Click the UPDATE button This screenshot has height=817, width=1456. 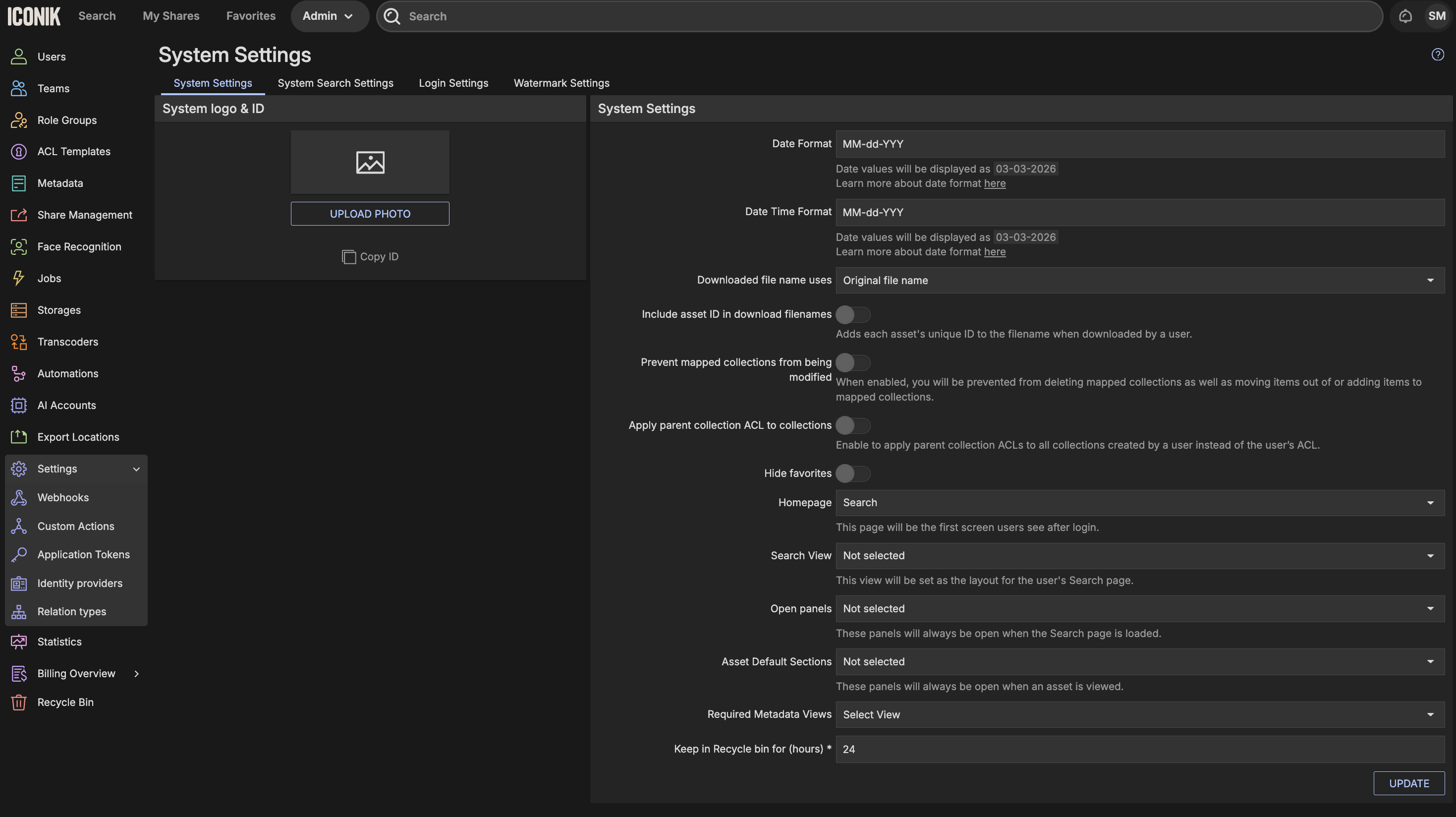coord(1408,783)
